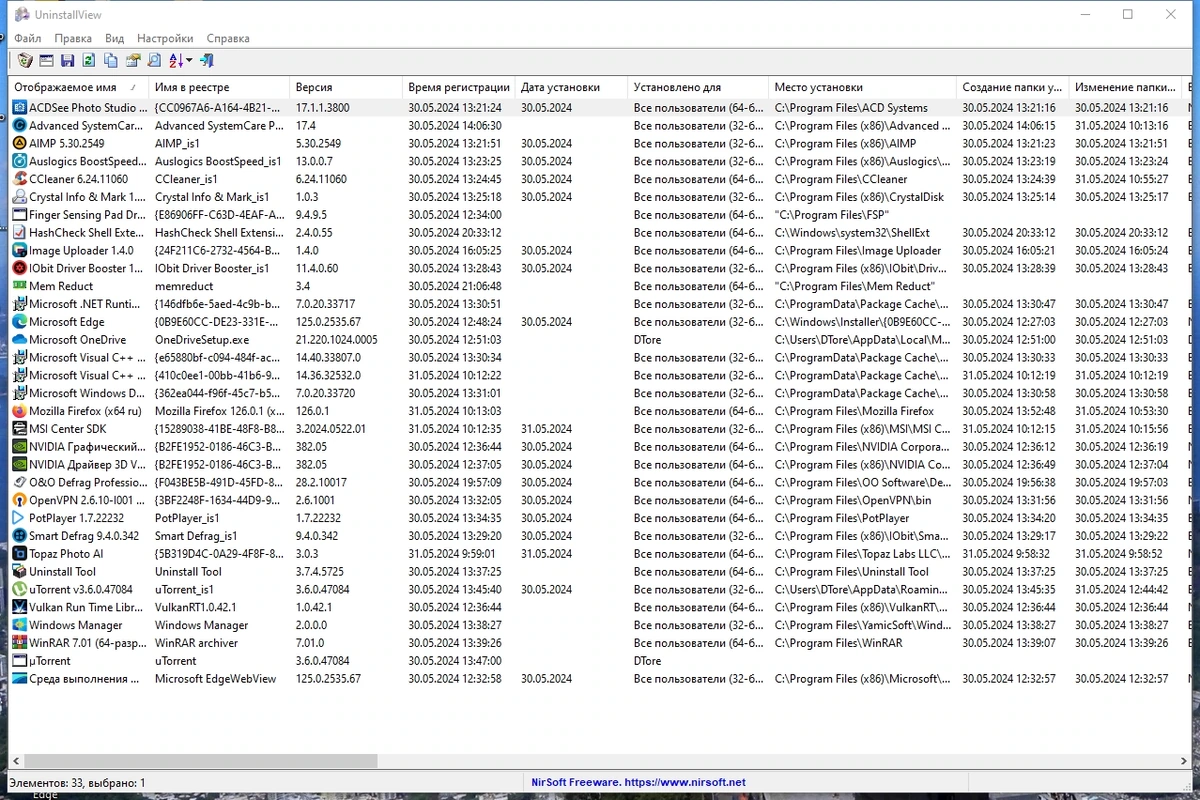Click the UninstallView title bar app icon
This screenshot has width=1200, height=800.
point(22,15)
